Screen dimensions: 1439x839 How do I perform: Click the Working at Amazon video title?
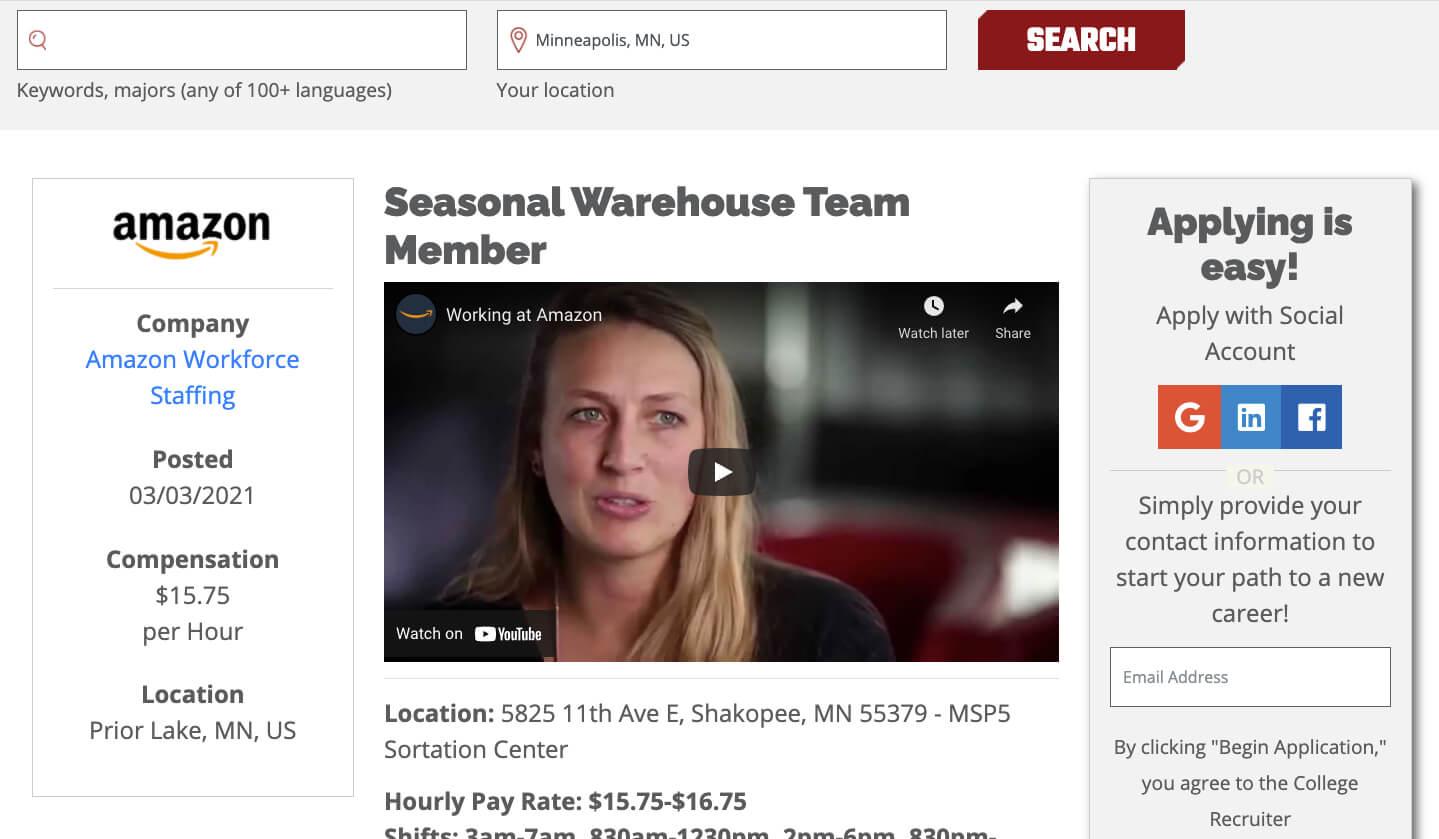(x=524, y=315)
